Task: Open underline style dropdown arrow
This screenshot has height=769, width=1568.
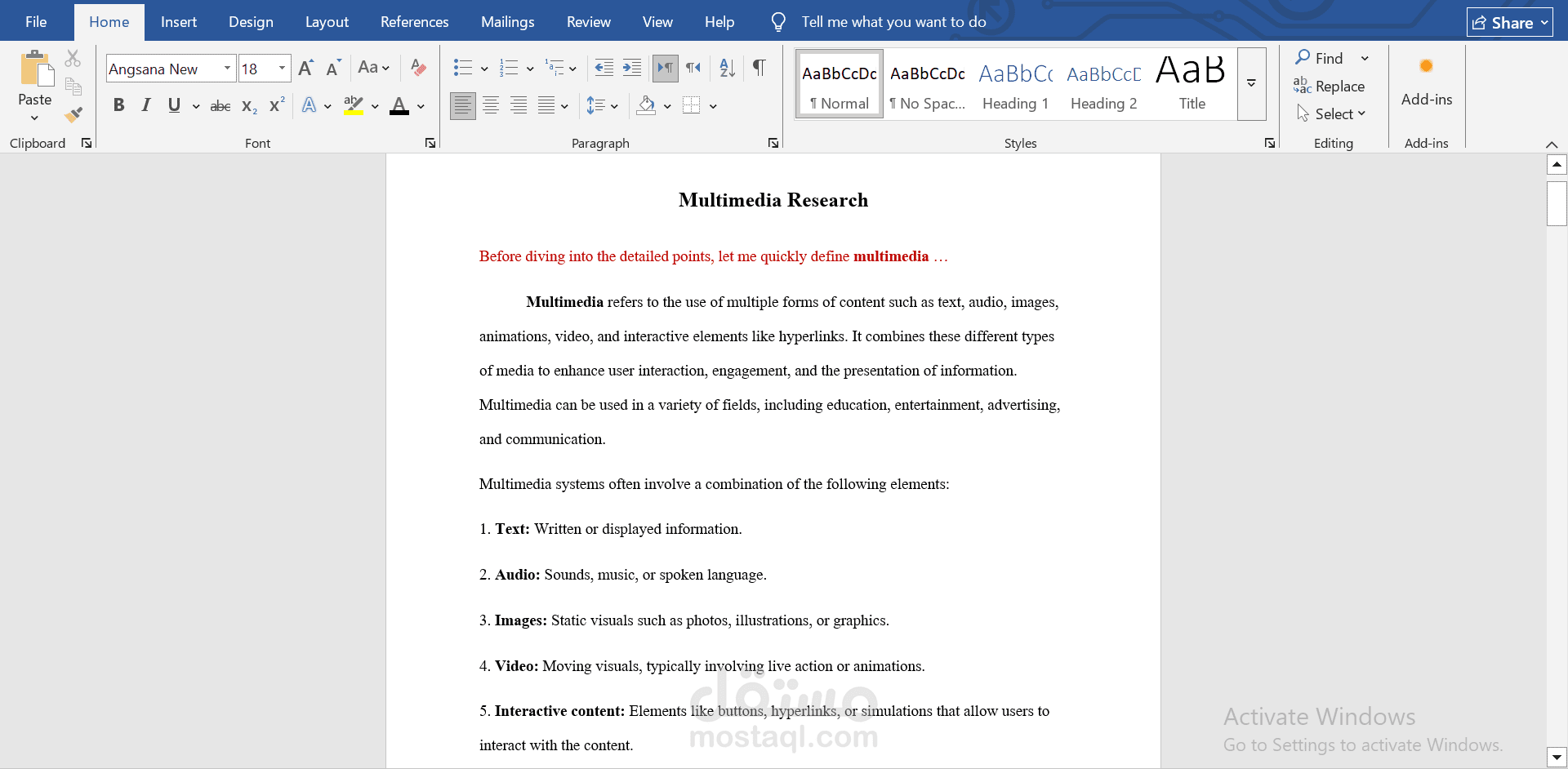Action: click(x=196, y=106)
